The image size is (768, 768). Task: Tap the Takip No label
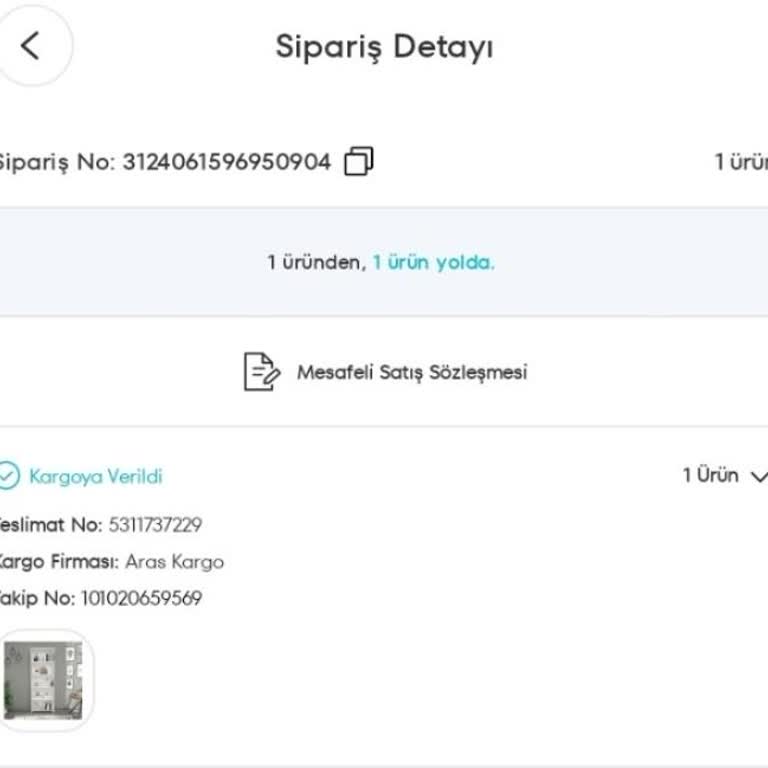click(37, 599)
